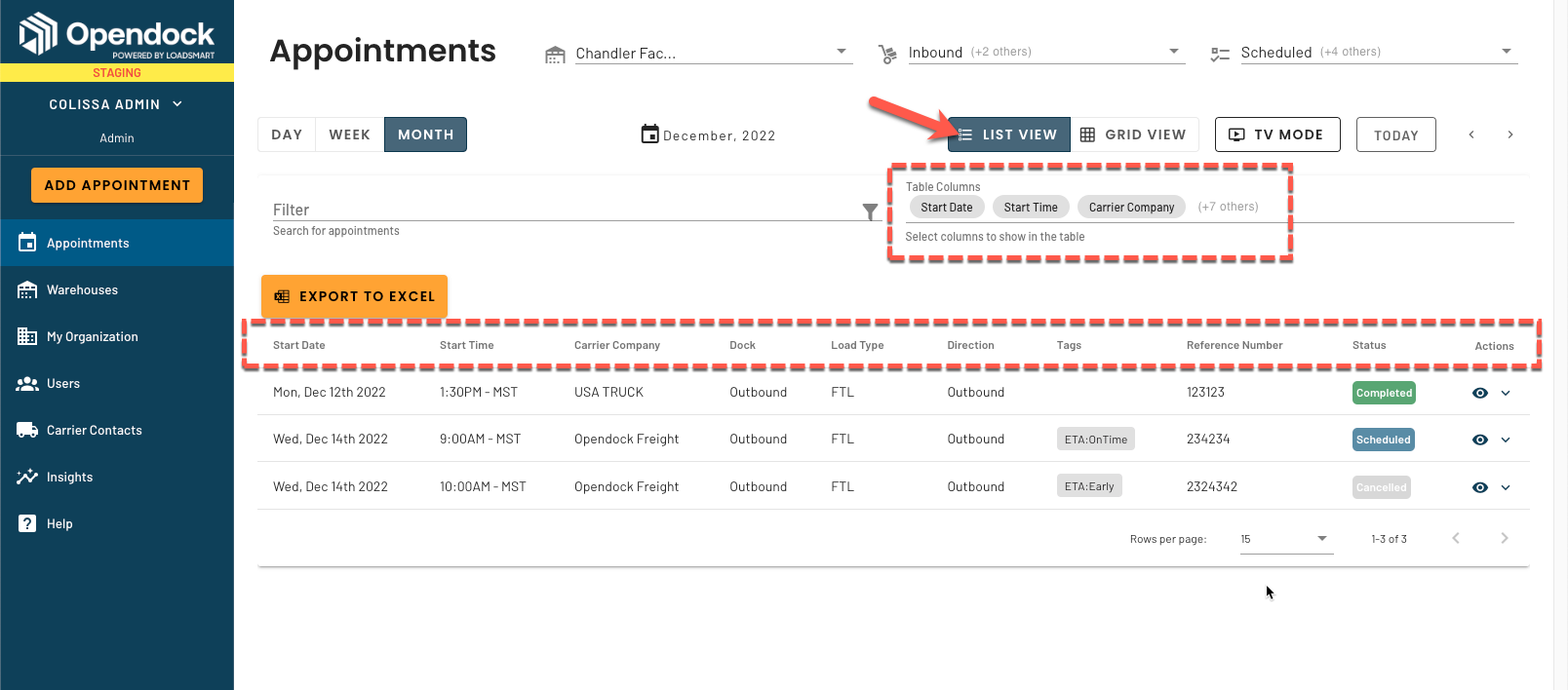Open the Rows per page dropdown
The image size is (1568, 690).
(1286, 539)
